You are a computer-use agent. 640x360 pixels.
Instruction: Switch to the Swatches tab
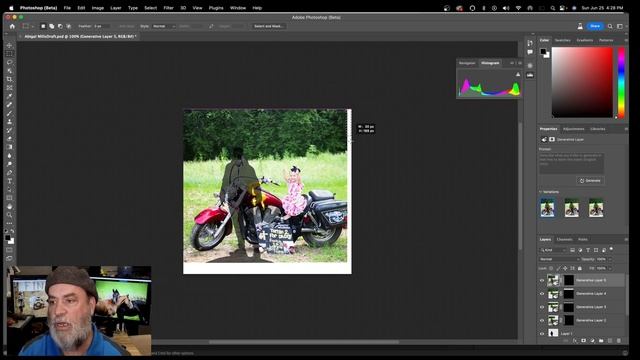point(562,40)
